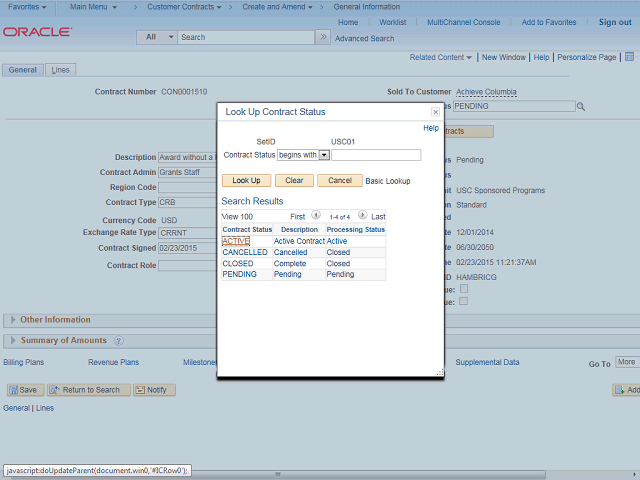Close the Look Up Contract Status dialog
This screenshot has height=480, width=640.
click(x=435, y=113)
